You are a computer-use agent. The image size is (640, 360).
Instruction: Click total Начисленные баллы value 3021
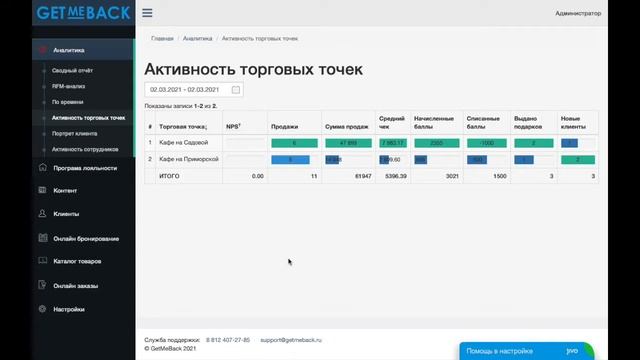tap(452, 176)
